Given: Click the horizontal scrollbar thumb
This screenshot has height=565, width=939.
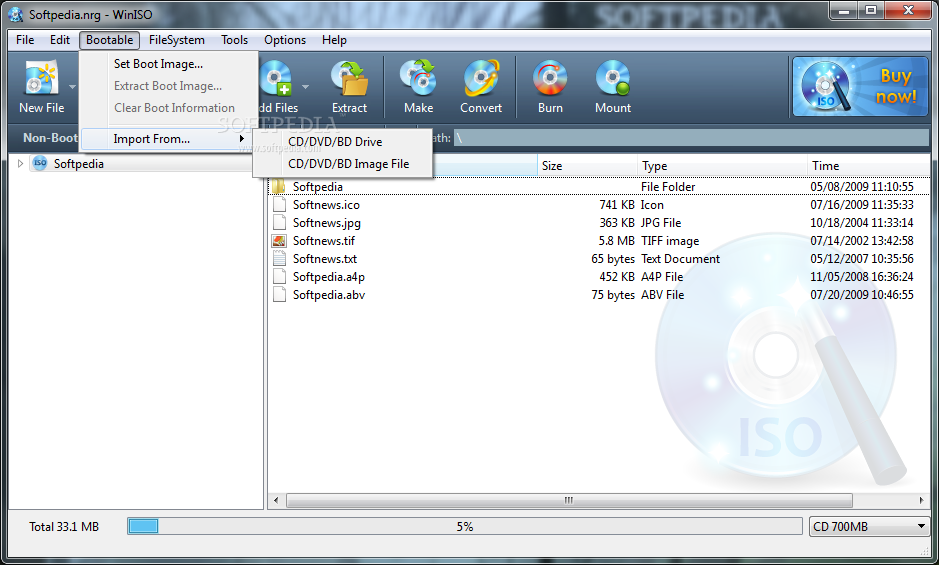Looking at the screenshot, I should pyautogui.click(x=569, y=500).
